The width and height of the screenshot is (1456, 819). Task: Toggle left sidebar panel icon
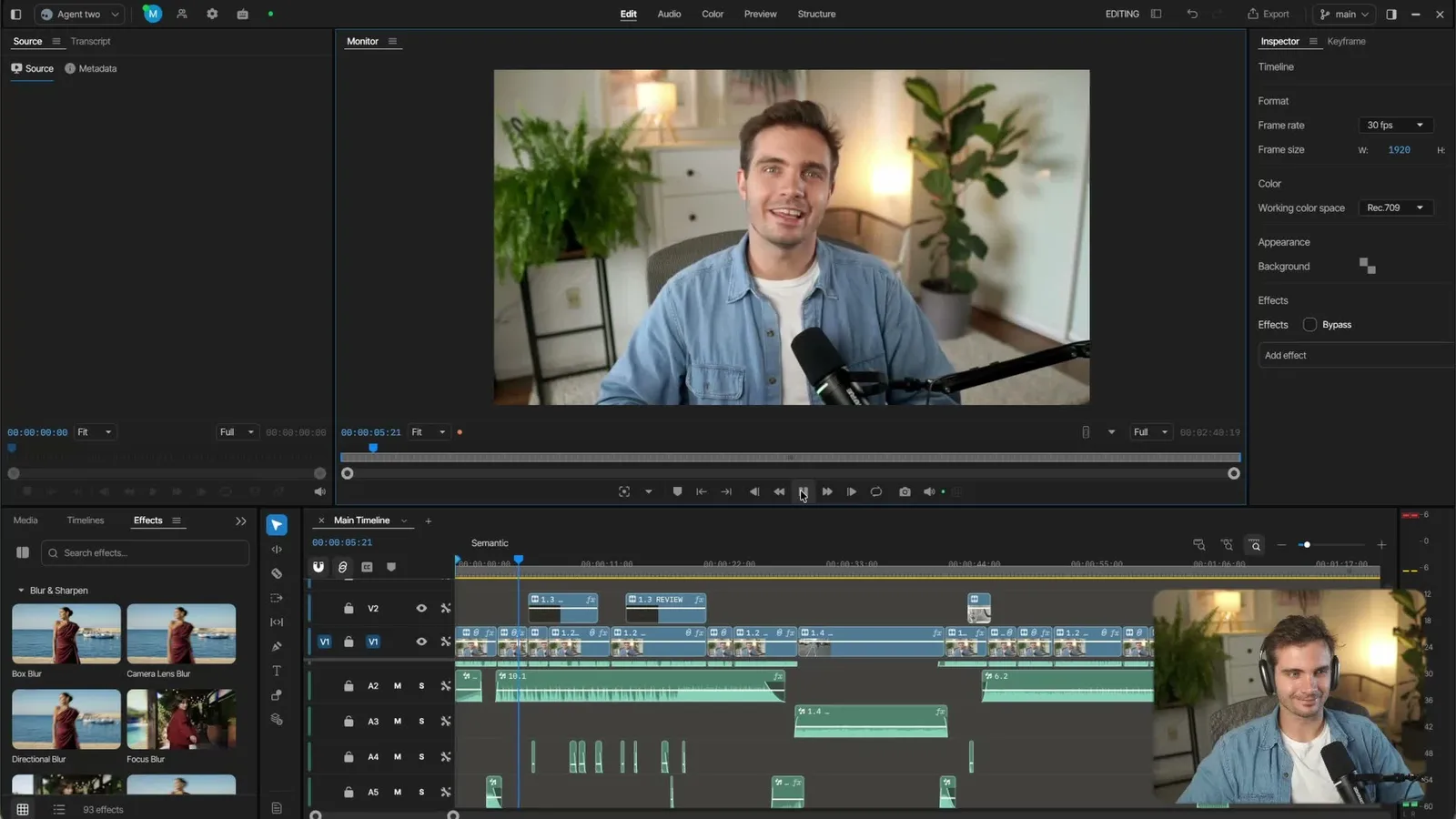pyautogui.click(x=15, y=14)
